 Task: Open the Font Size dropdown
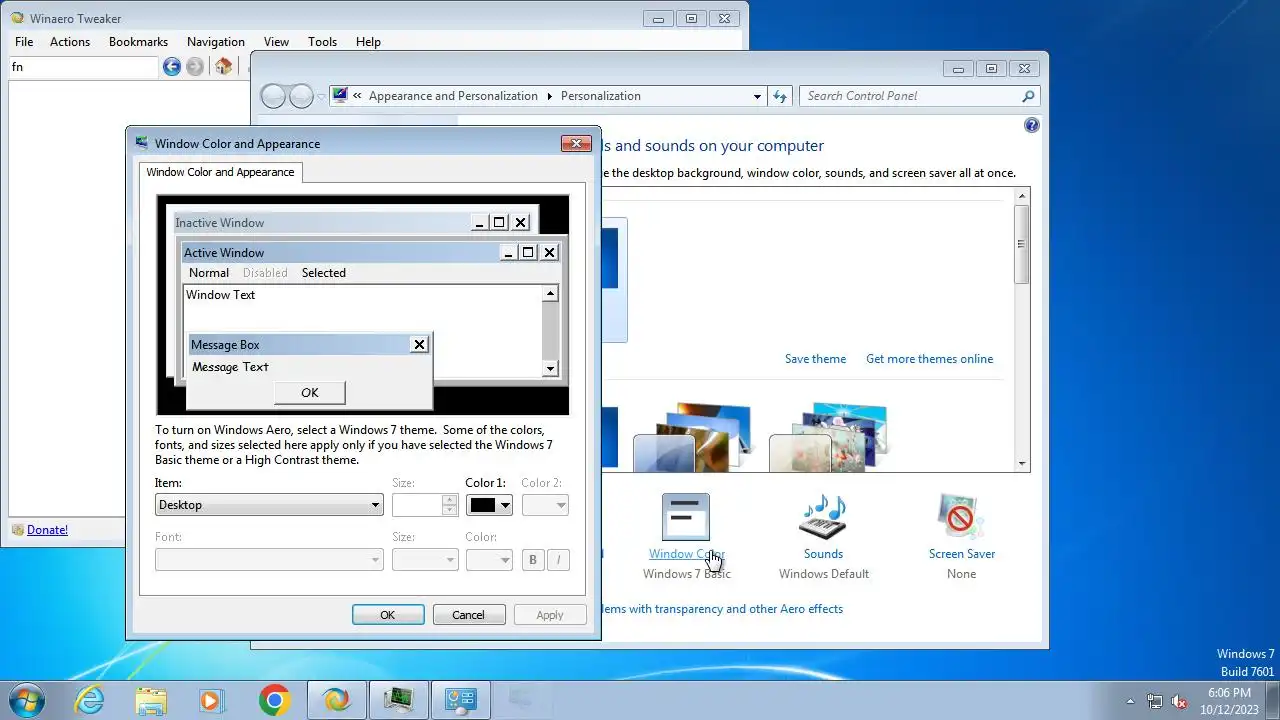[425, 560]
